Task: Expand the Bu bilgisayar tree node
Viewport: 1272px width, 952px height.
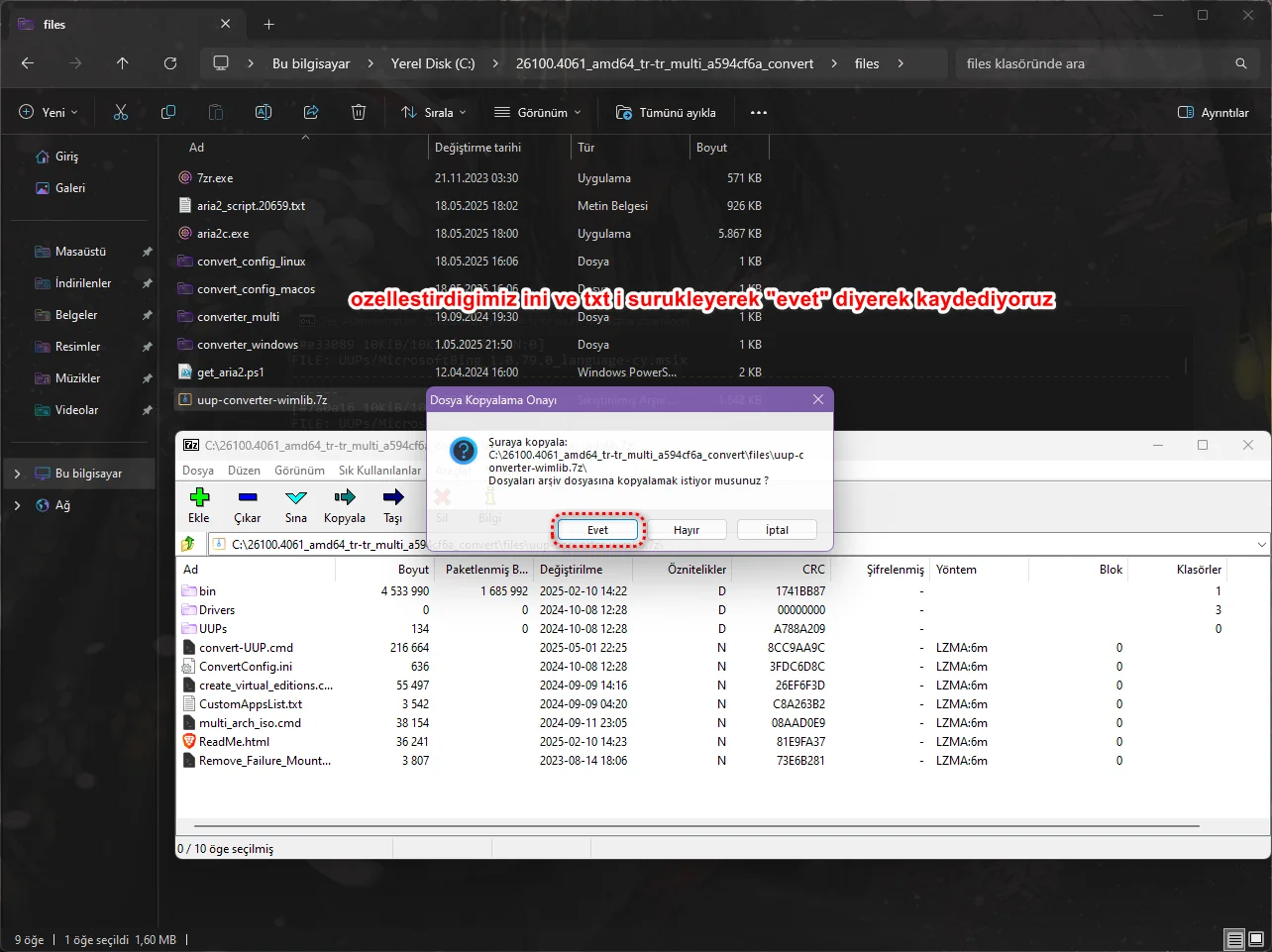Action: [17, 474]
